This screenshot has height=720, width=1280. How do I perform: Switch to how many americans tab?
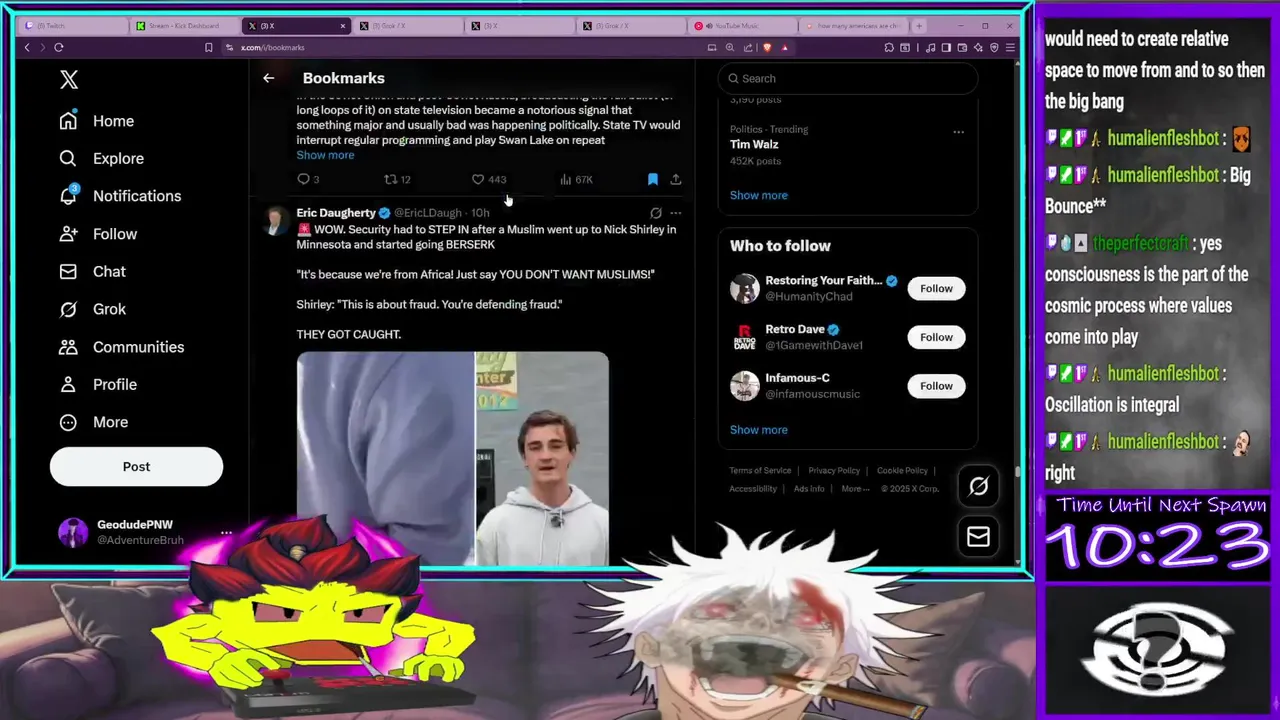(x=852, y=26)
